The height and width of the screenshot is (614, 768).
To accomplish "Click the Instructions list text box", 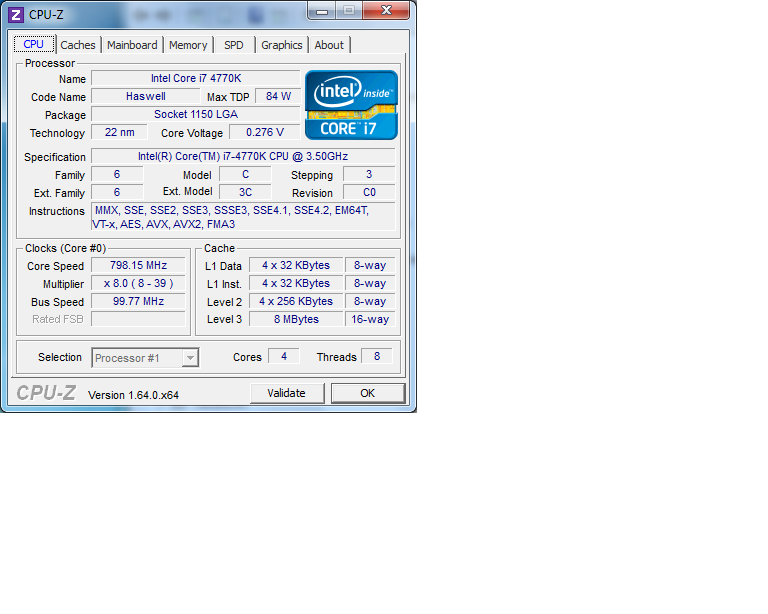I will (x=243, y=217).
